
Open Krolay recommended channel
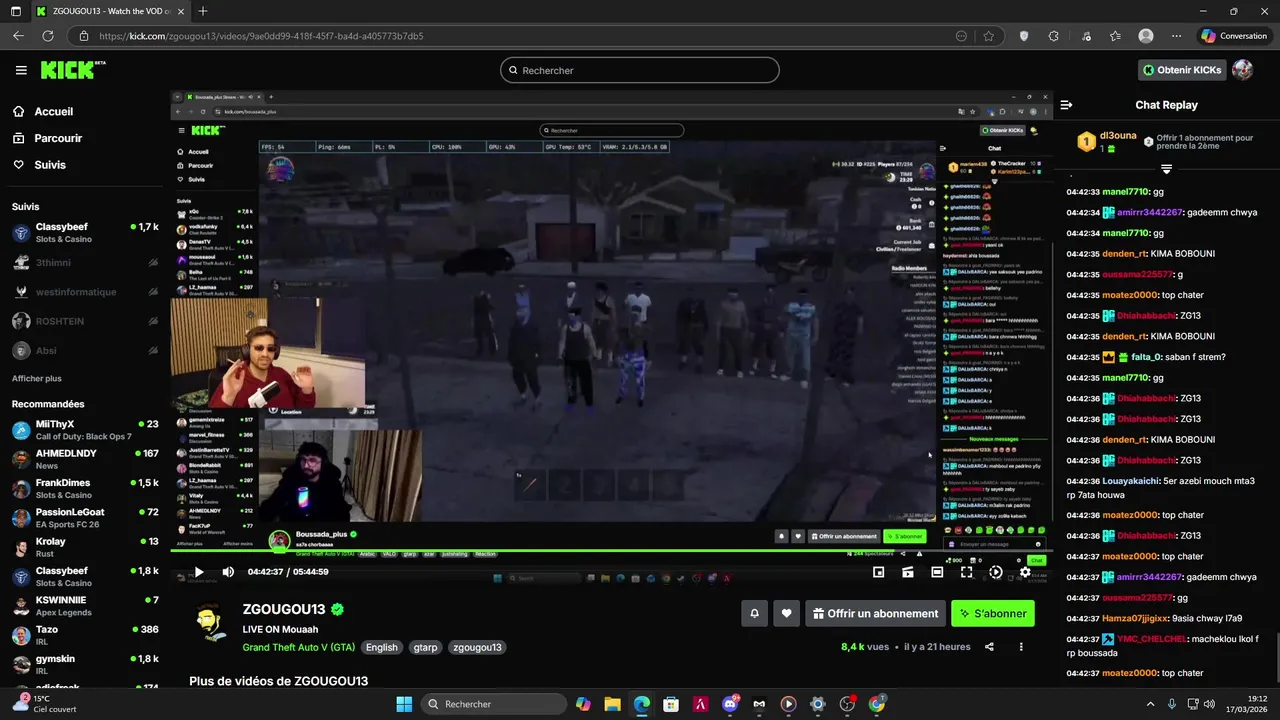click(85, 547)
